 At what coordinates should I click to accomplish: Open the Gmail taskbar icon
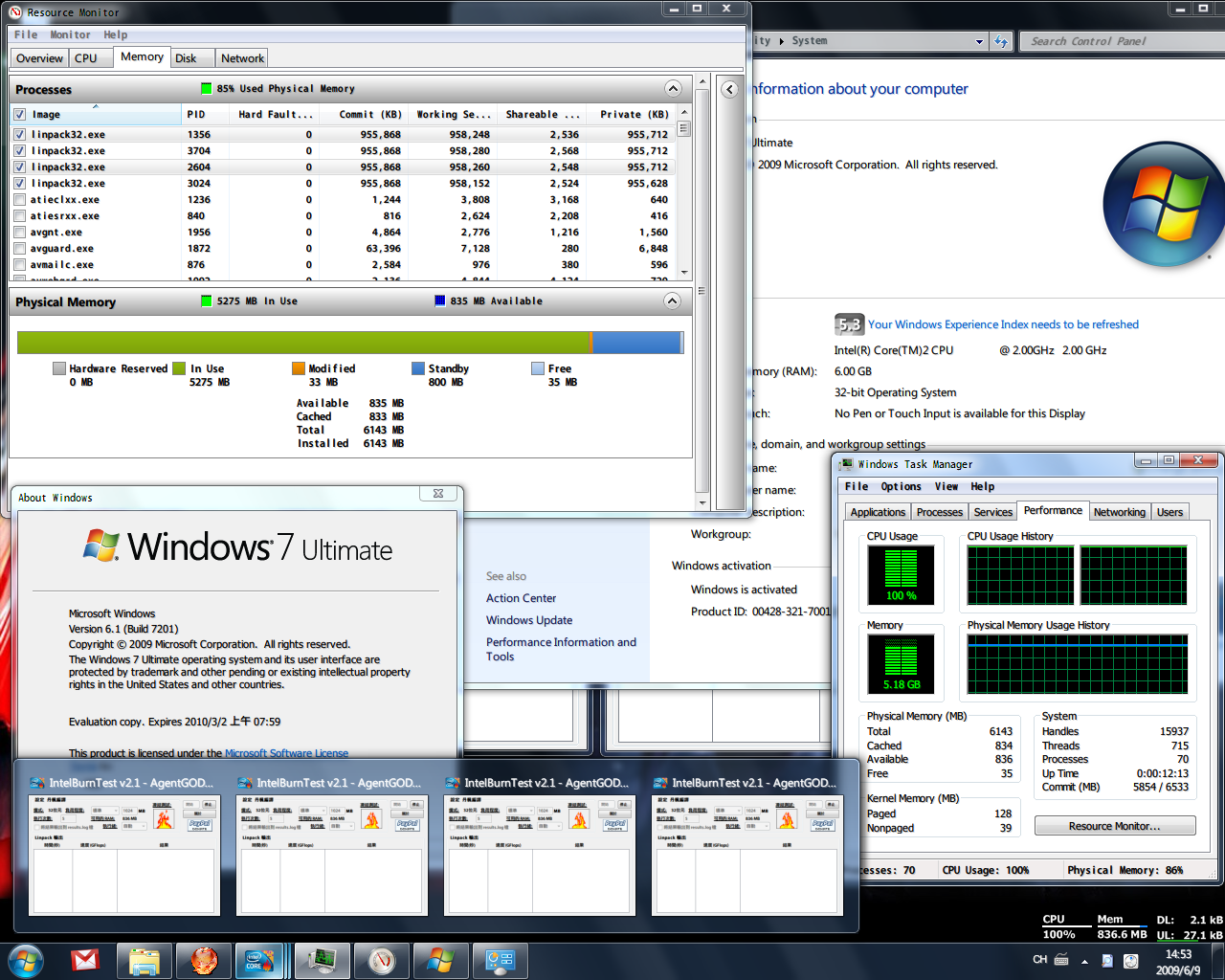point(85,959)
